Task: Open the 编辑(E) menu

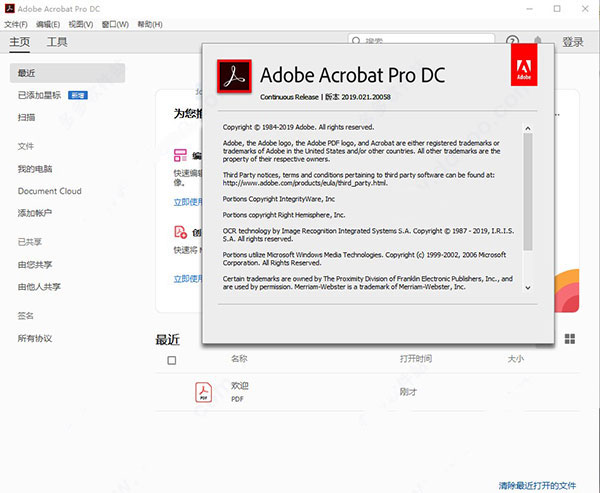Action: tap(48, 24)
